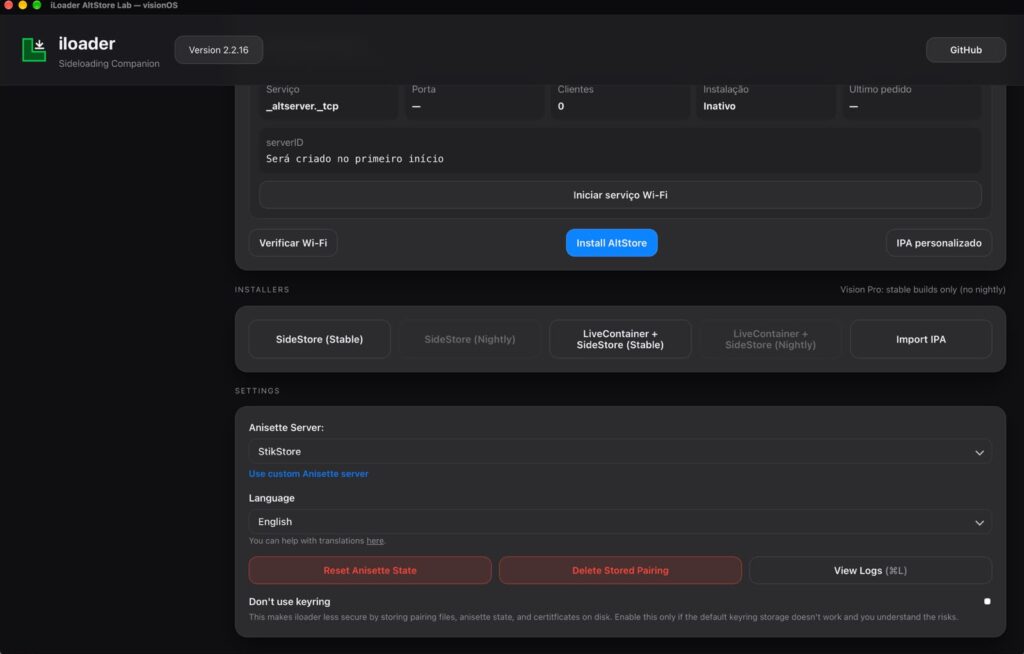This screenshot has width=1024, height=654.
Task: Open the GitHub page button
Action: click(965, 50)
